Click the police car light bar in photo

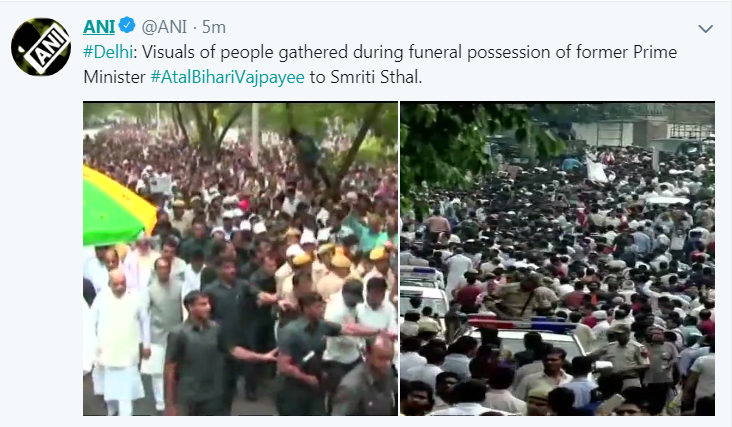tap(521, 324)
